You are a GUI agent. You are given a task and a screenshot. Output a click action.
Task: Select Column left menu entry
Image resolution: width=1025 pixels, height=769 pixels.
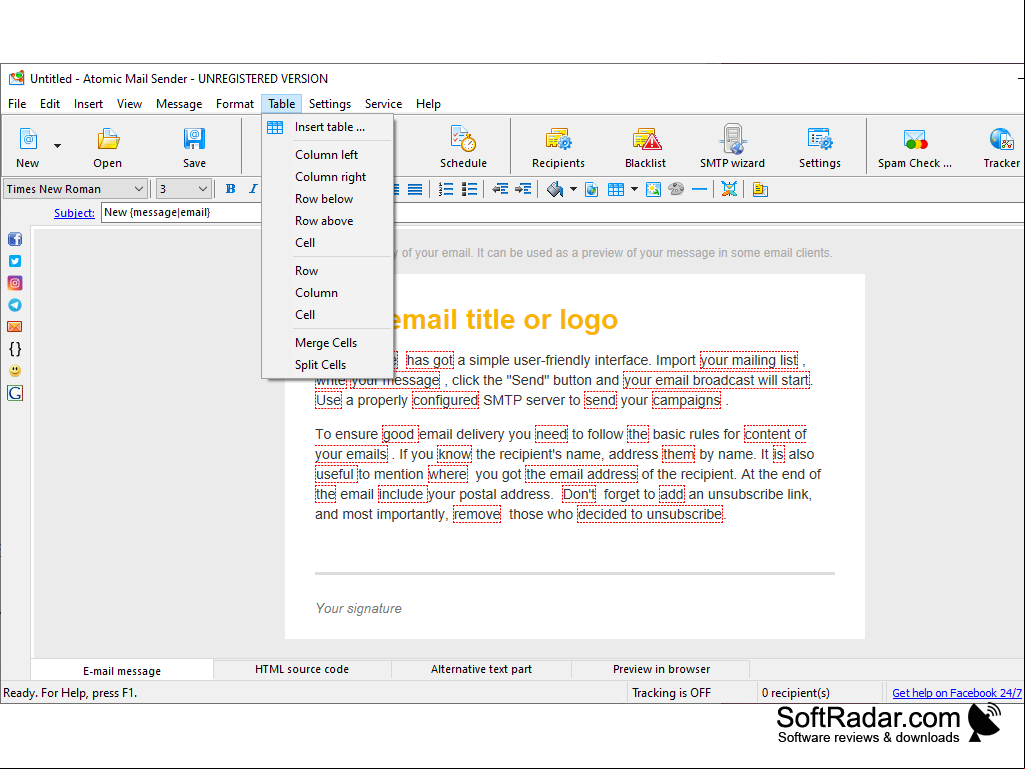point(328,155)
